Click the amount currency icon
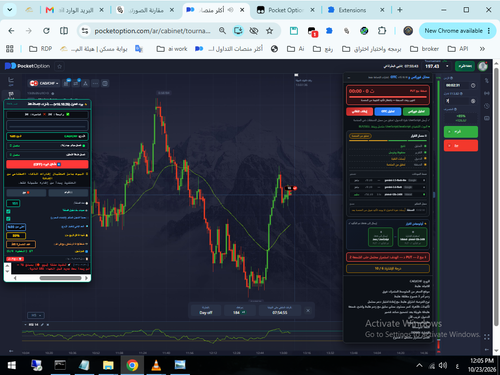The height and width of the screenshot is (375, 500). [473, 101]
